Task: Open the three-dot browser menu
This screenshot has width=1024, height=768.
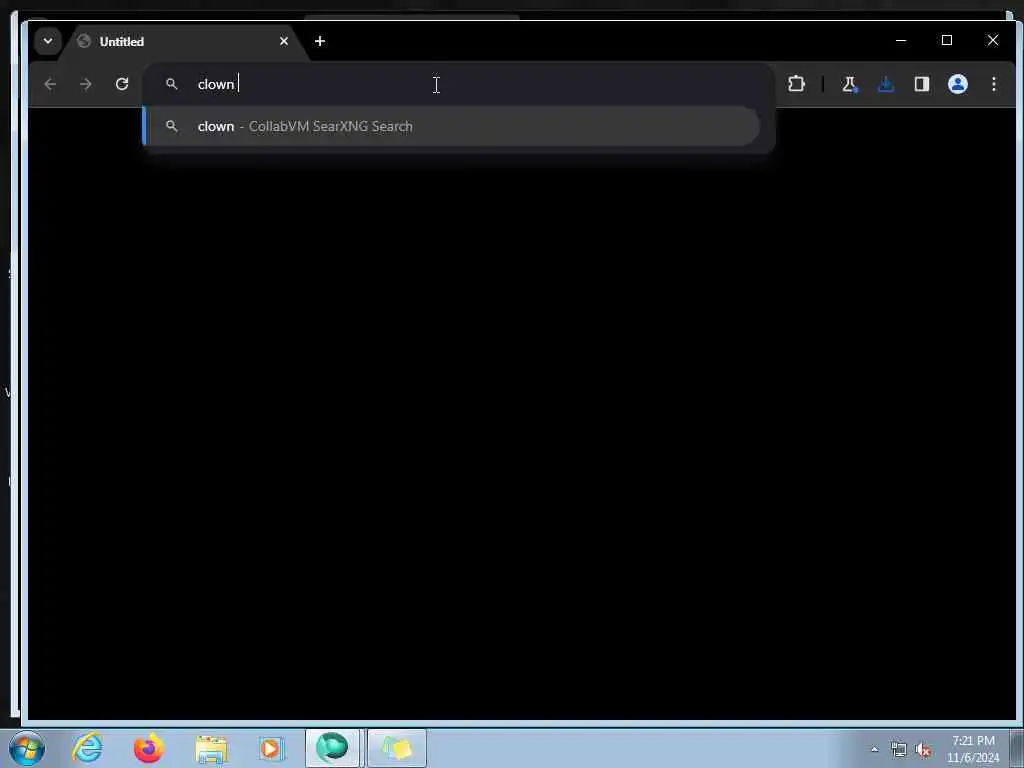Action: (993, 84)
